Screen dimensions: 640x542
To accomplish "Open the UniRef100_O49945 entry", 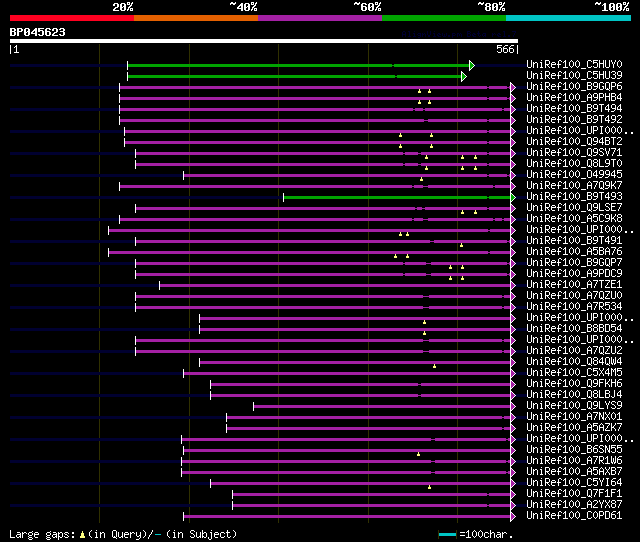I will [x=574, y=175].
